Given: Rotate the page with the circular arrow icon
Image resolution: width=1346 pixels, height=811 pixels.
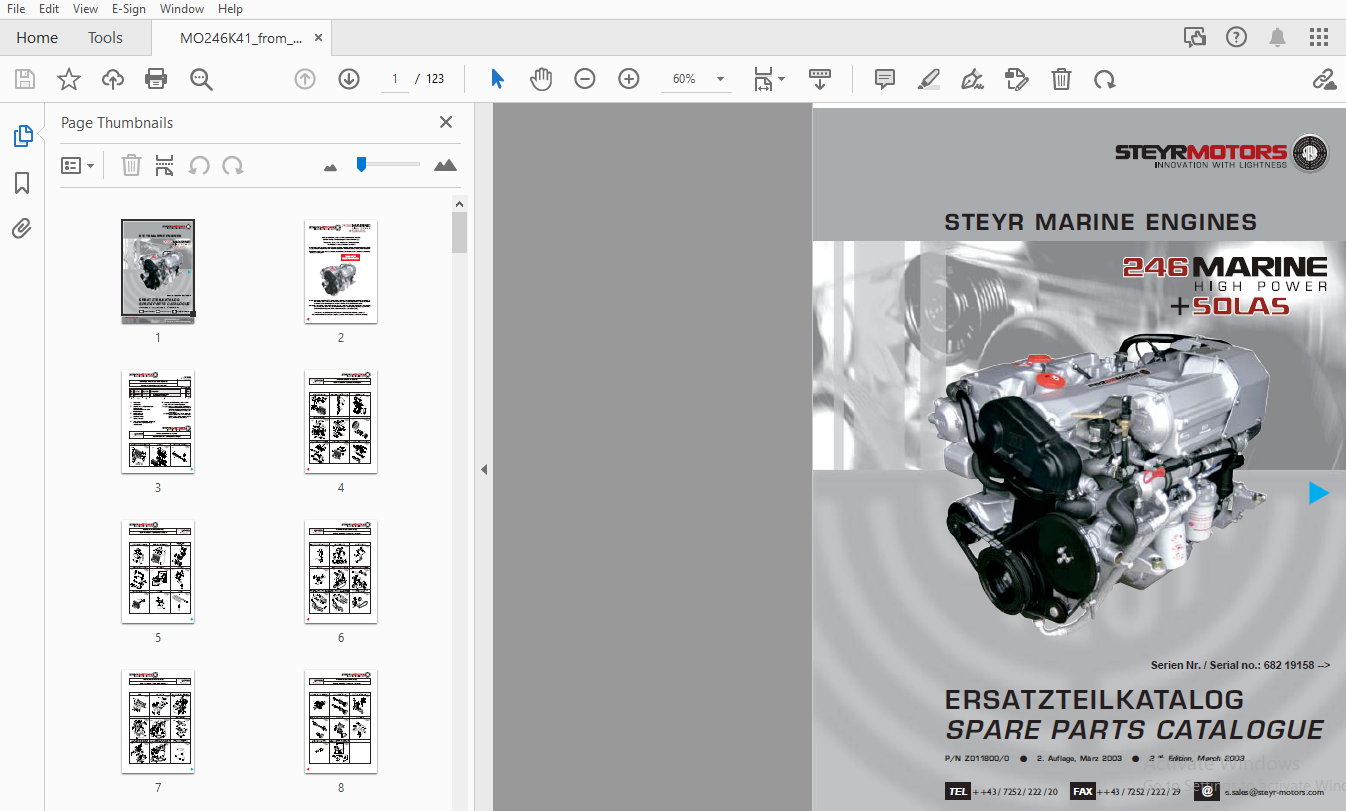Looking at the screenshot, I should click(x=1105, y=79).
